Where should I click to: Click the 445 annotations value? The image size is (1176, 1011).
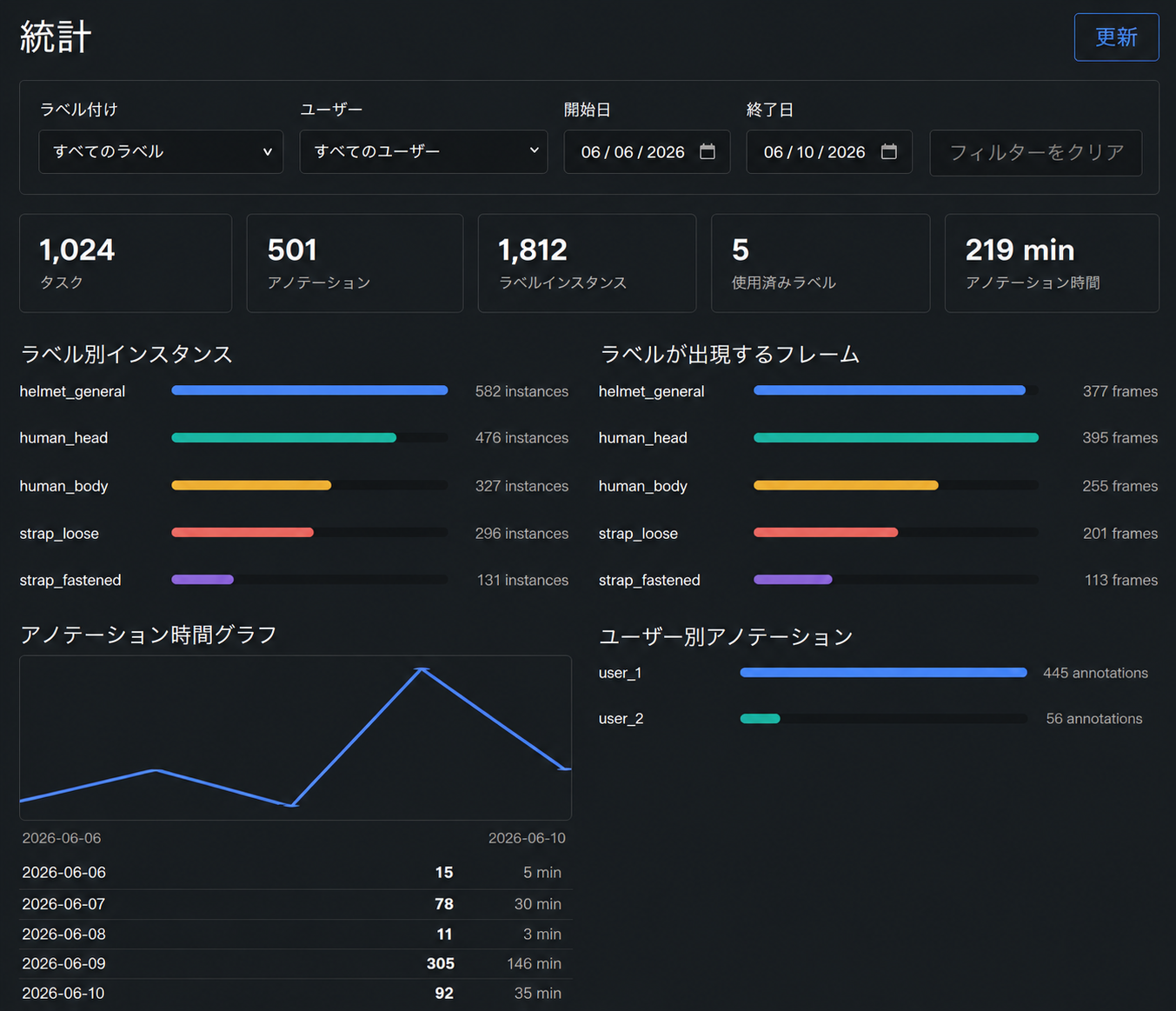(1095, 673)
